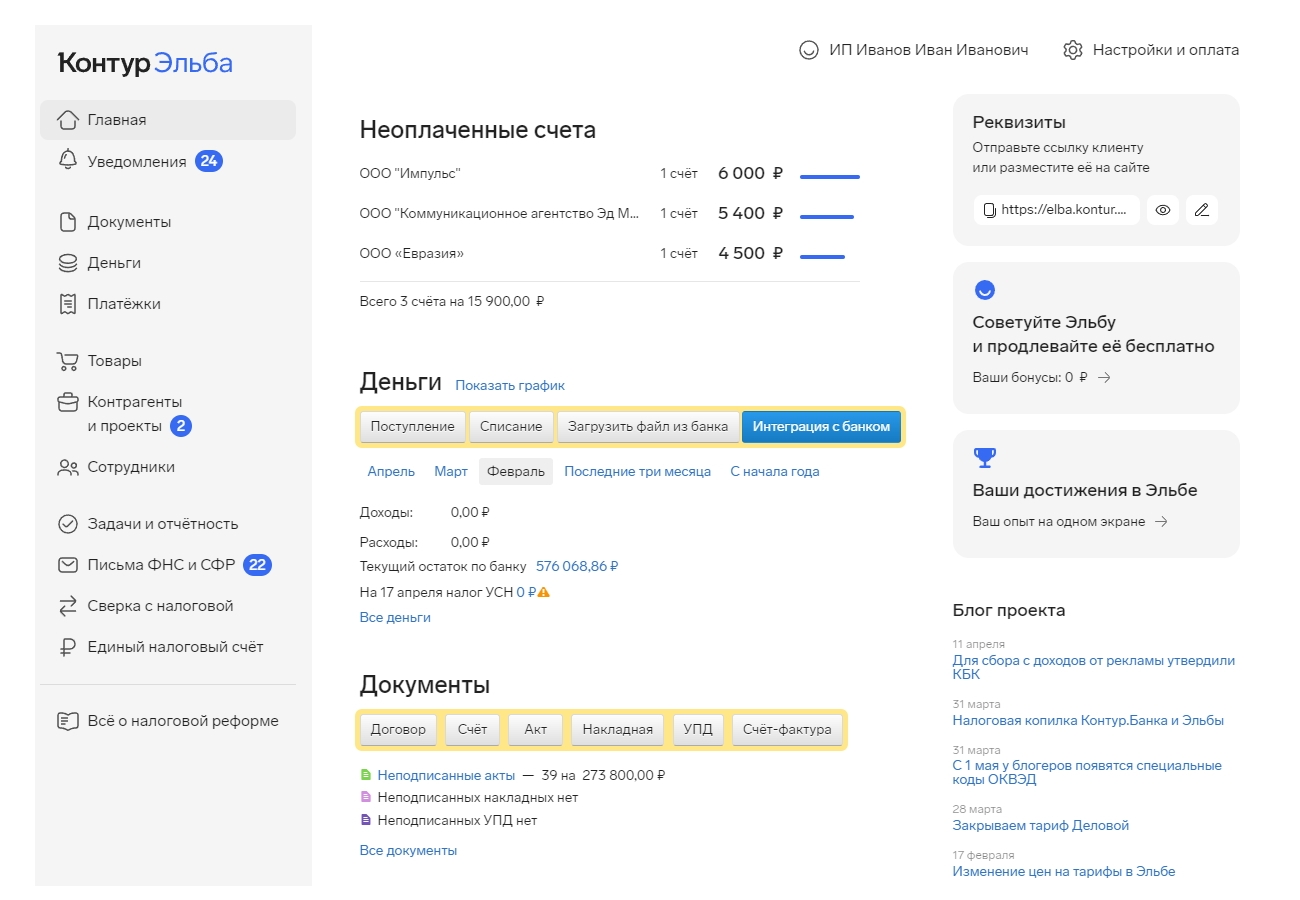The width and height of the screenshot is (1300, 900).
Task: Open the Все деньги link
Action: click(x=395, y=618)
